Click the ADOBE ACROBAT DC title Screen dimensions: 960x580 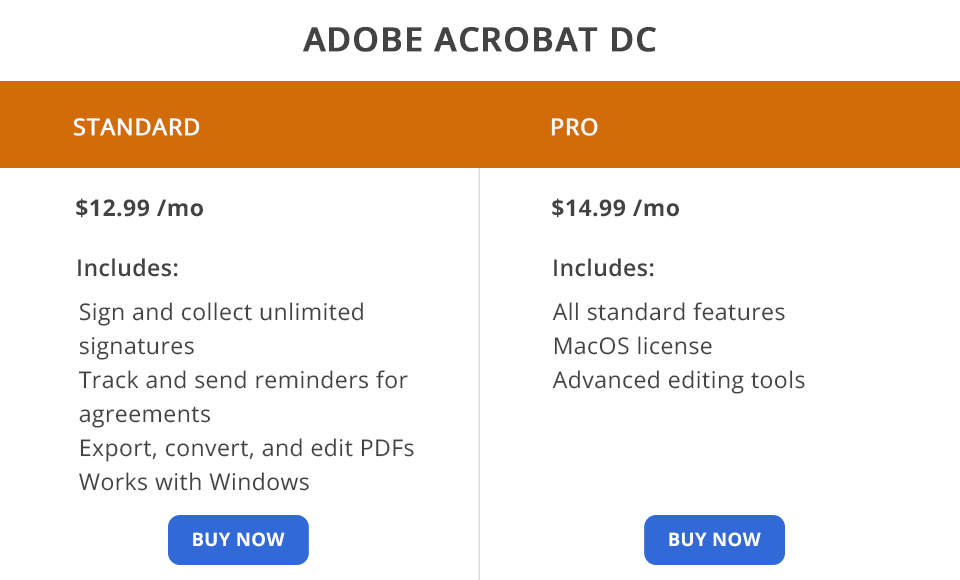[x=480, y=40]
